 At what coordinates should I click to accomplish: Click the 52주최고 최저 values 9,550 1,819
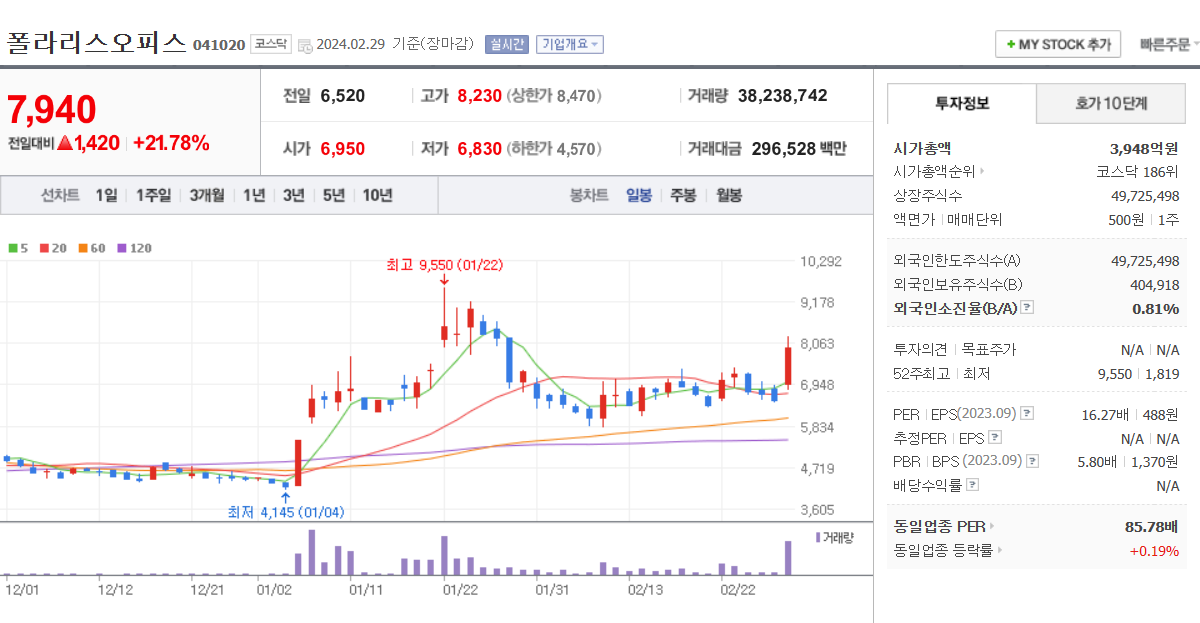coord(1139,373)
